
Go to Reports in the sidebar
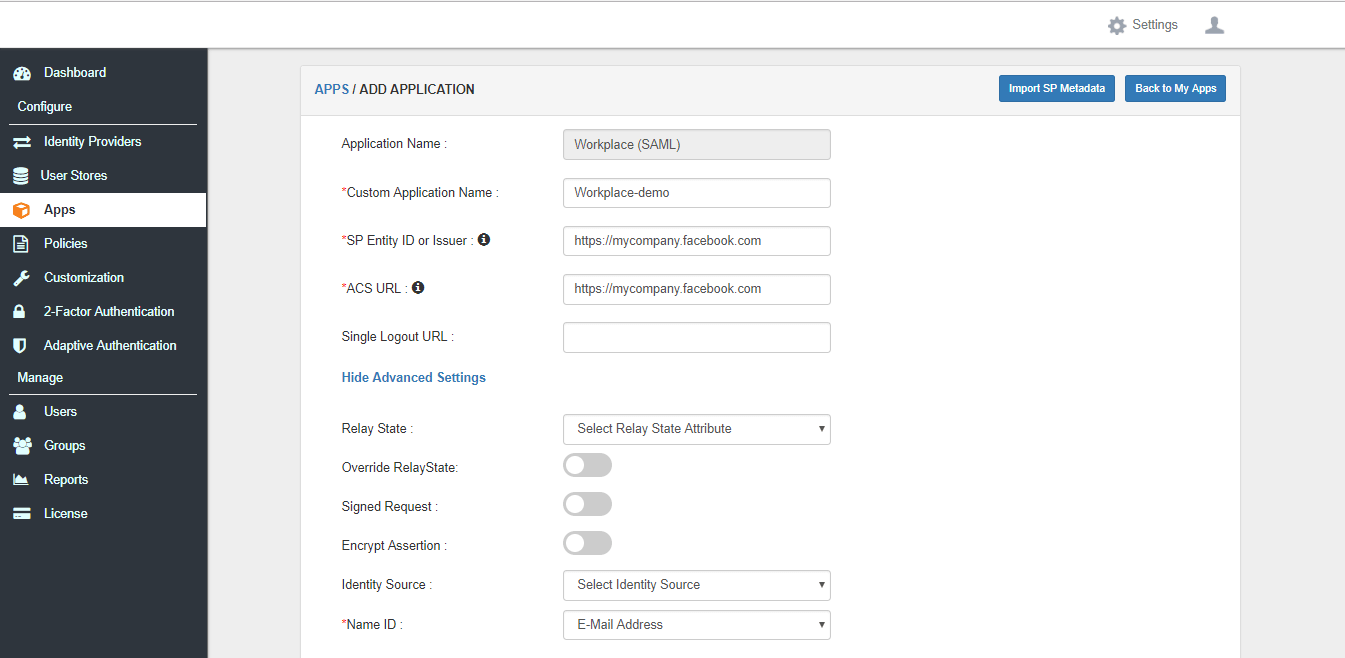click(x=66, y=480)
